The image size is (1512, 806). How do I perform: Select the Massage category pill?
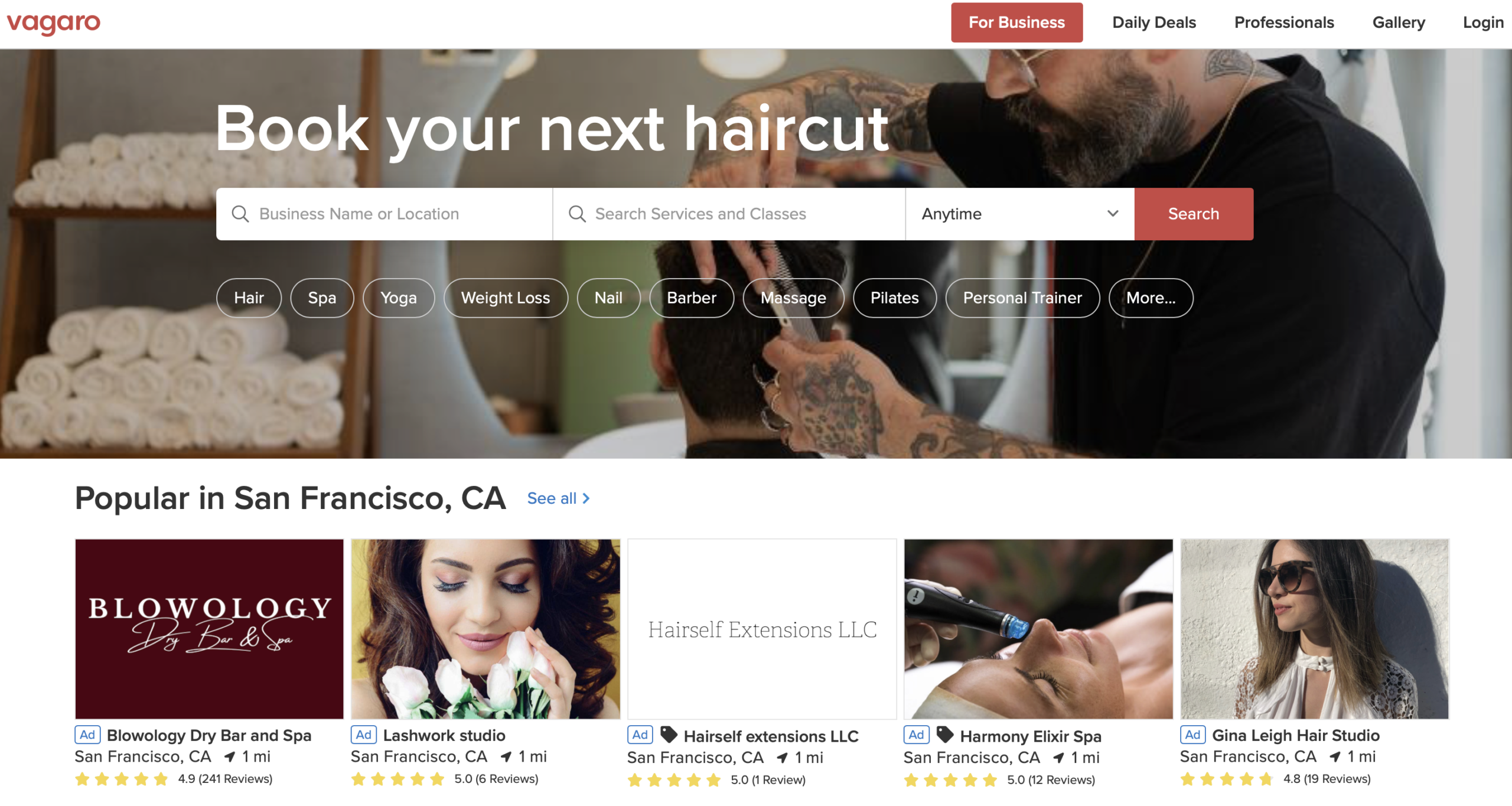(x=793, y=298)
